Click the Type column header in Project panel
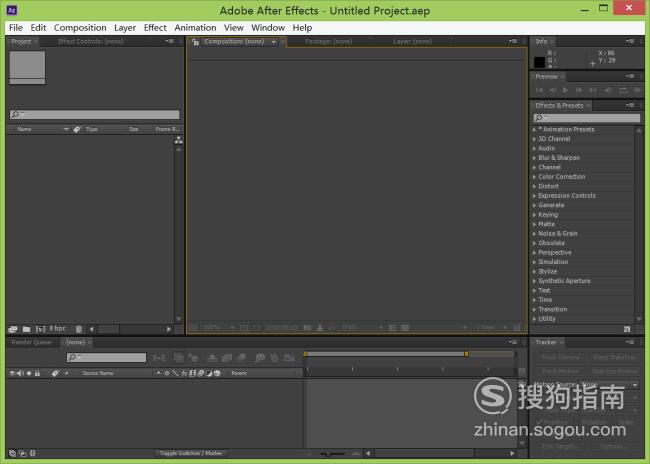 [92, 129]
